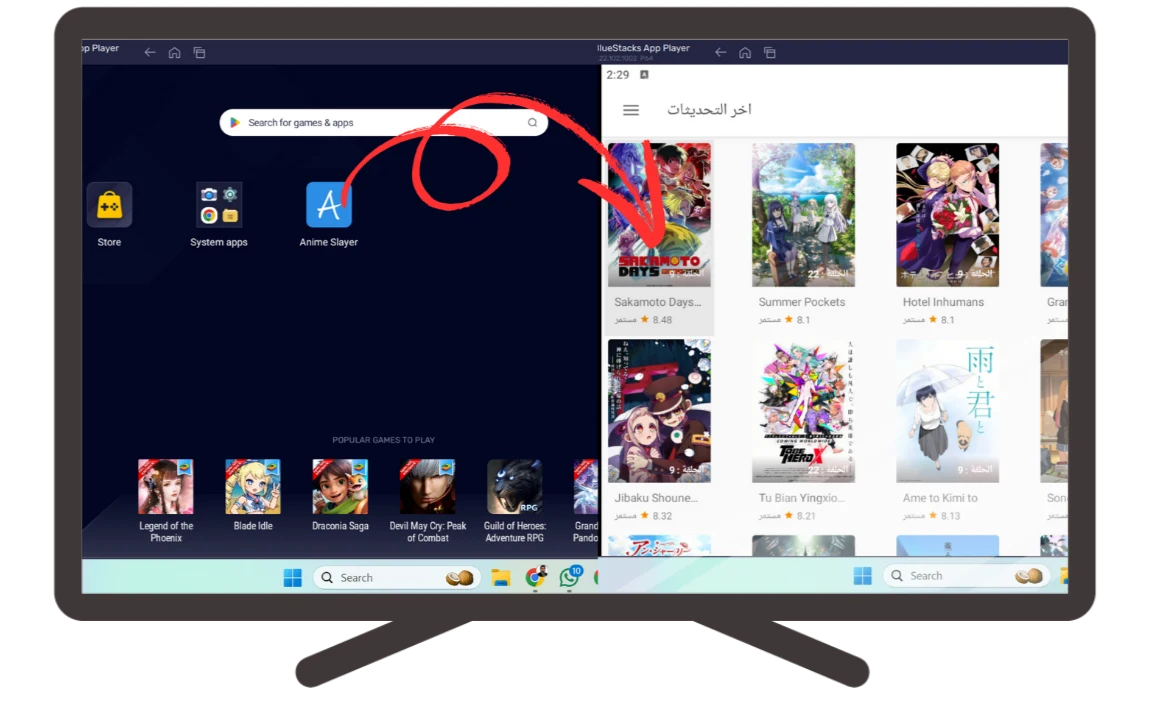The image size is (1150, 720).
Task: Open the System apps folder
Action: point(219,205)
